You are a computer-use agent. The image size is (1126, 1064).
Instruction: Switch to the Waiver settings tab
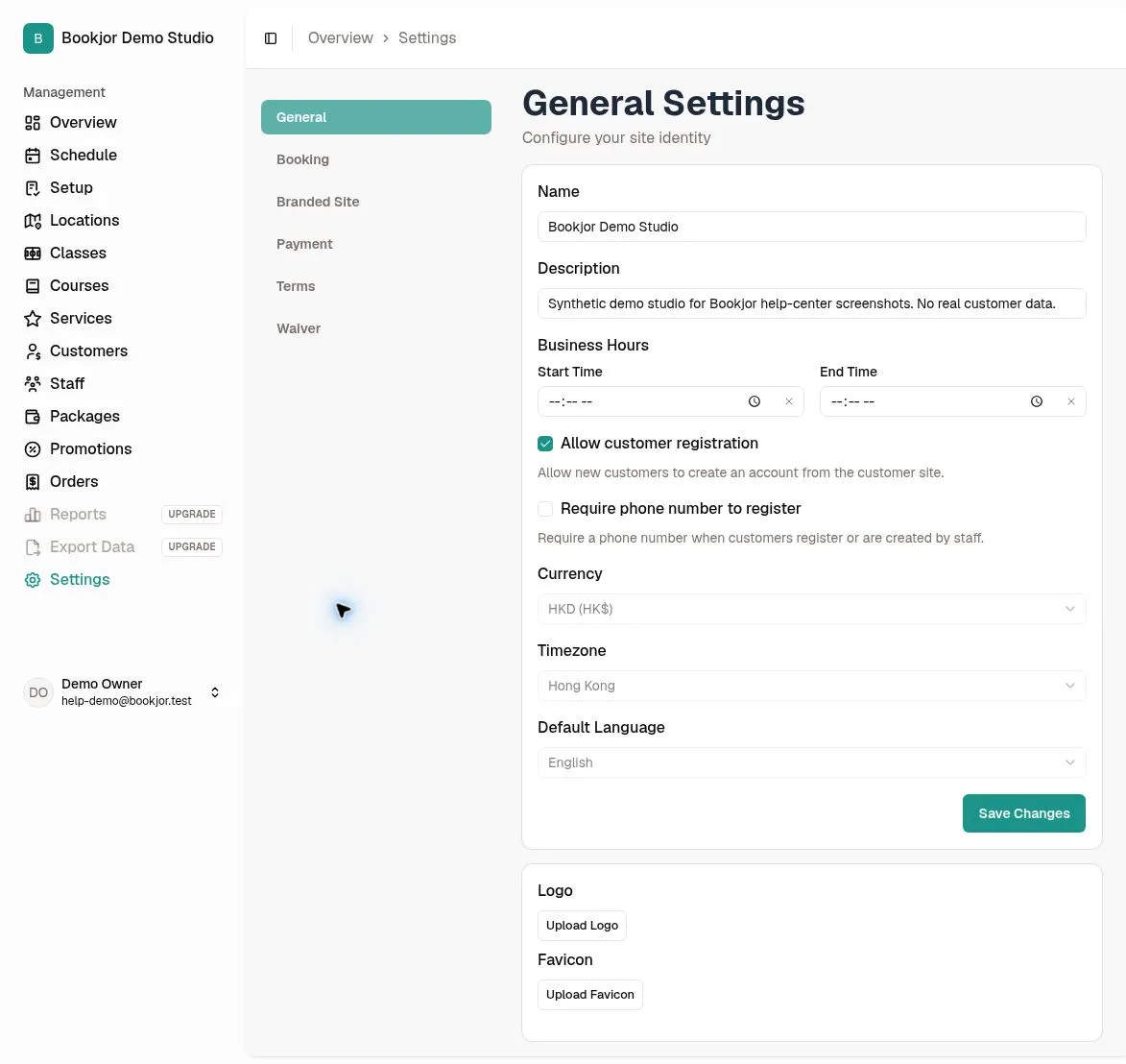pos(376,328)
